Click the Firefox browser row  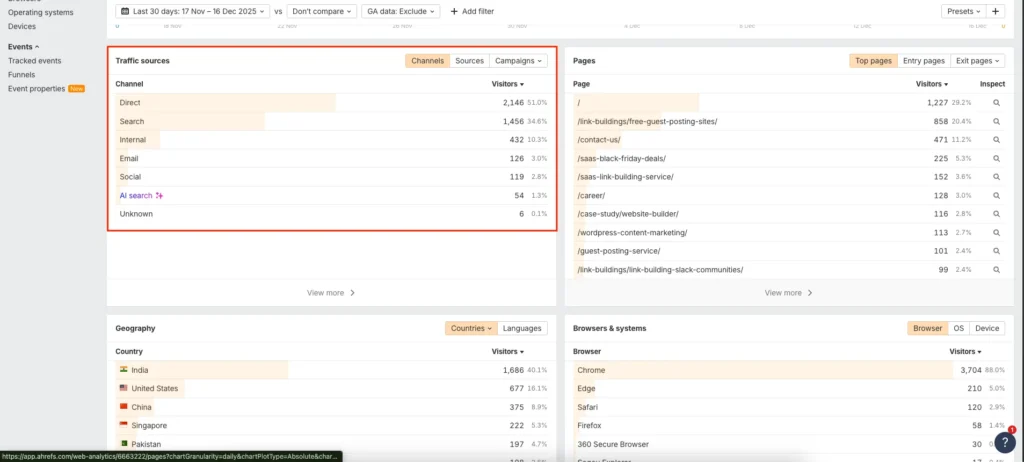tap(789, 425)
